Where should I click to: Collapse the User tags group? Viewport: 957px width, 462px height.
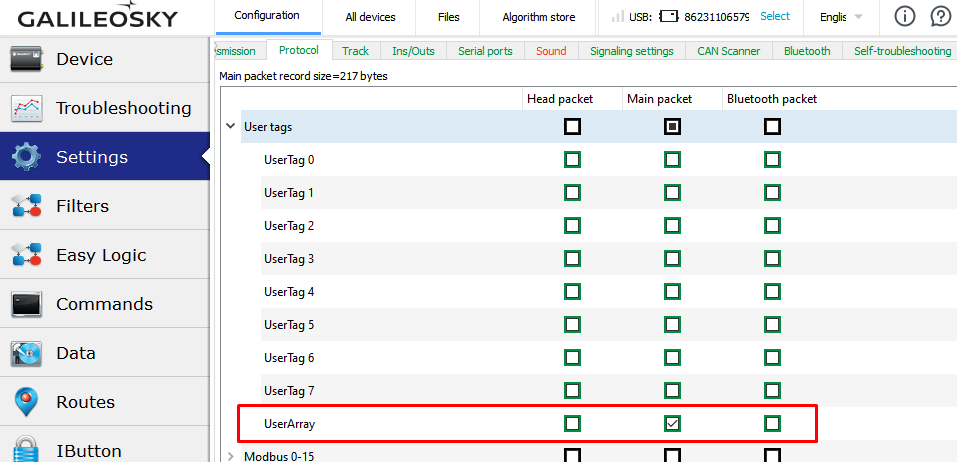(x=231, y=127)
